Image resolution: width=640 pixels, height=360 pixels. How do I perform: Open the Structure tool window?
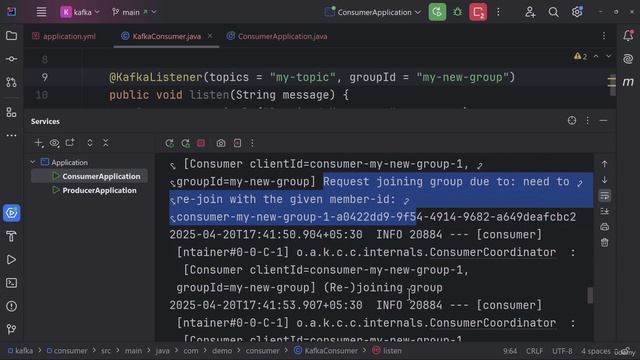[11, 112]
